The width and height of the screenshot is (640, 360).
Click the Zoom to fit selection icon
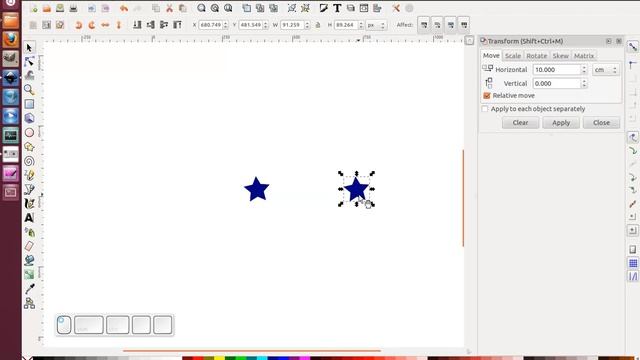tap(201, 8)
